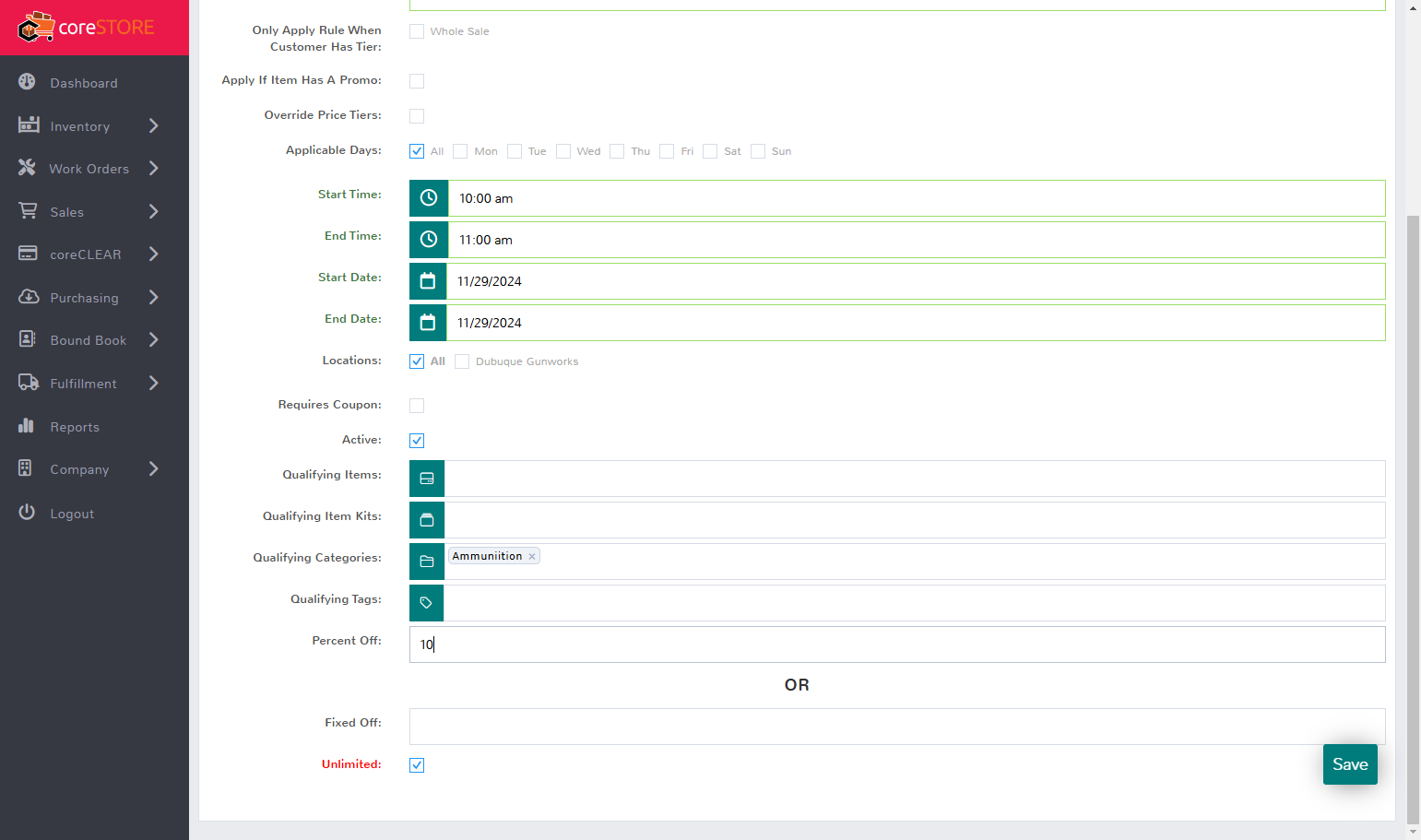
Task: Uncheck the Active checkbox
Action: click(417, 441)
